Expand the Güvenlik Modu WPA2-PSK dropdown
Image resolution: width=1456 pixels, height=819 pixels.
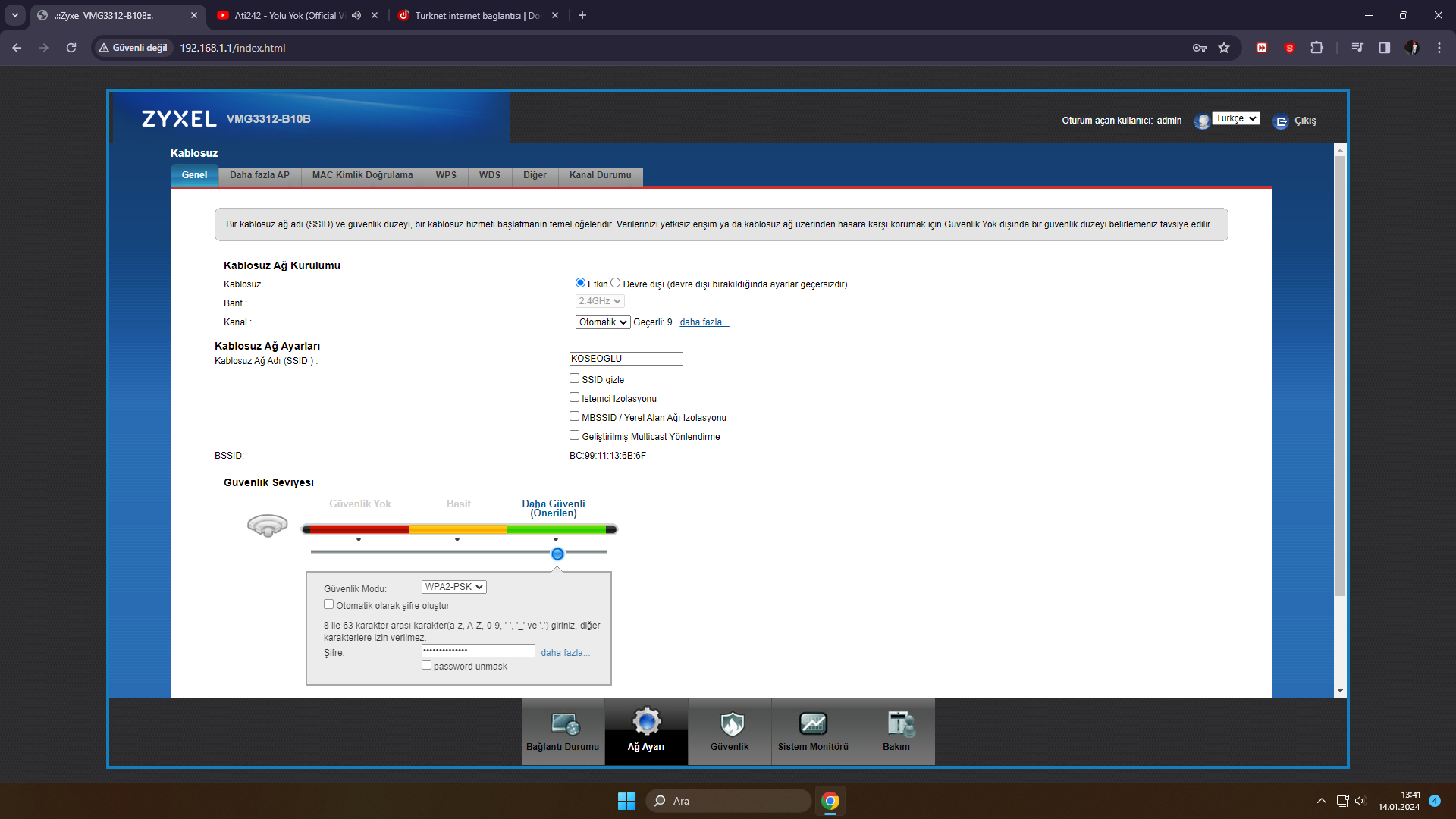point(453,587)
